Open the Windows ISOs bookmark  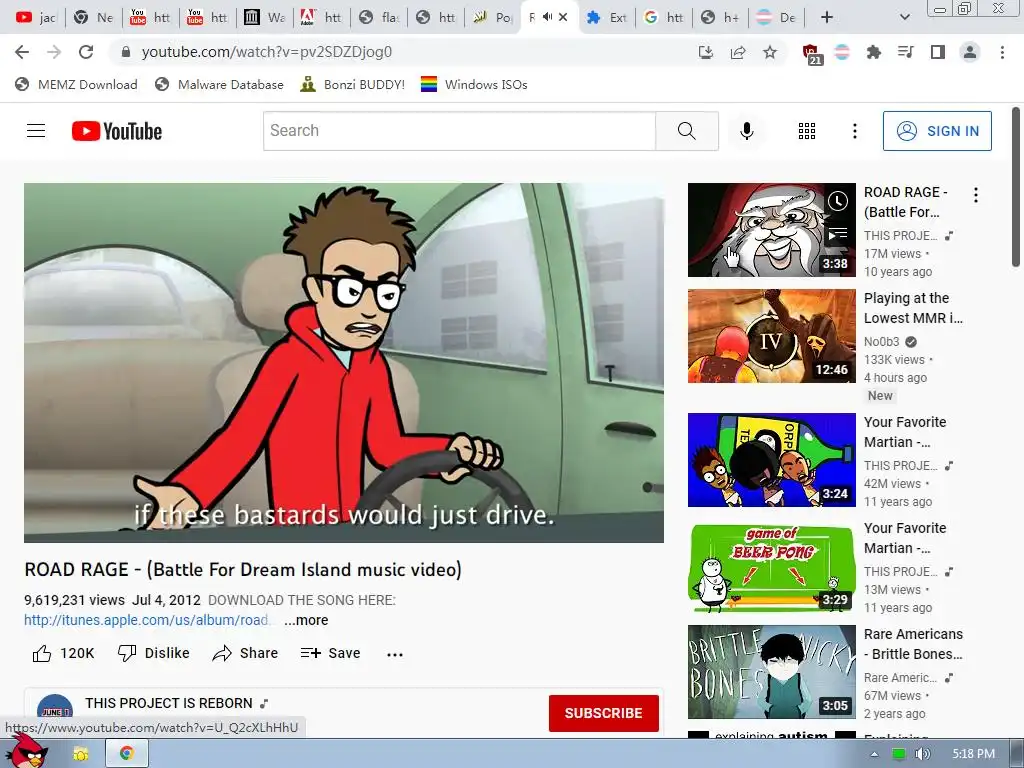[x=474, y=84]
